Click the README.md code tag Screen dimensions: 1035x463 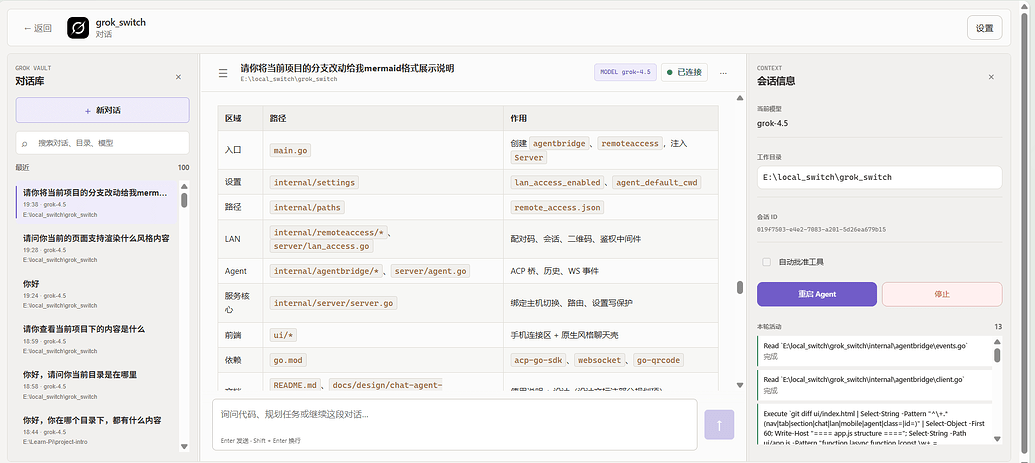(x=296, y=385)
